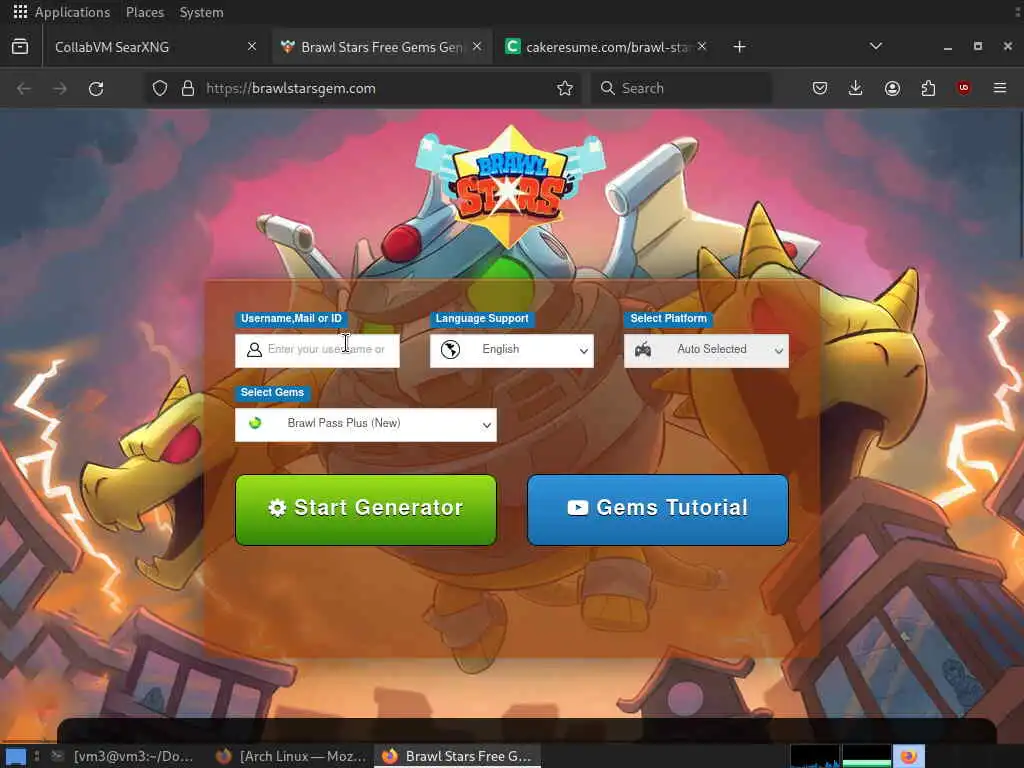
Task: Close the cakeresume.com tab
Action: click(x=701, y=46)
